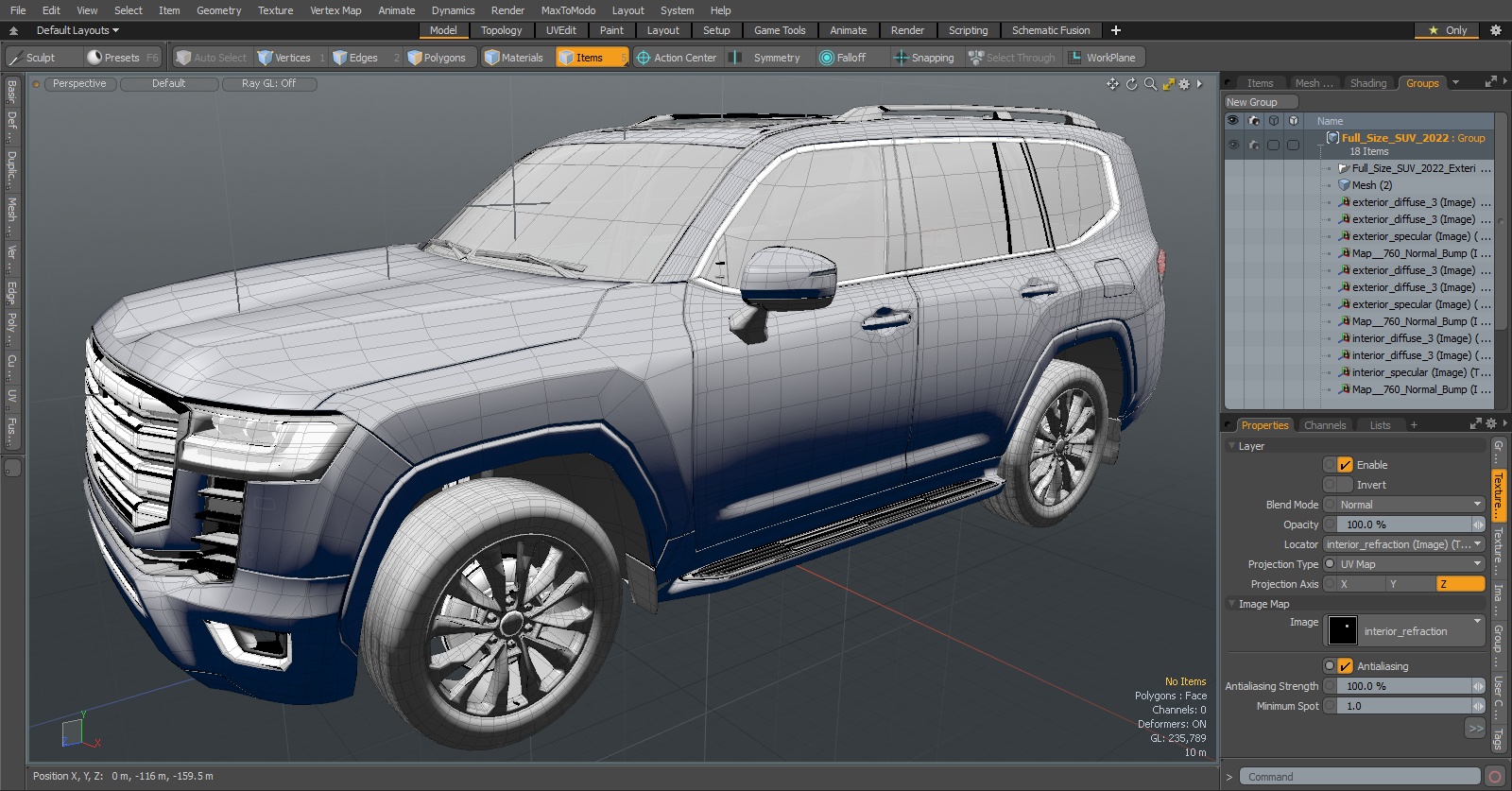
Task: Collapse the Layer section
Action: click(x=1231, y=446)
